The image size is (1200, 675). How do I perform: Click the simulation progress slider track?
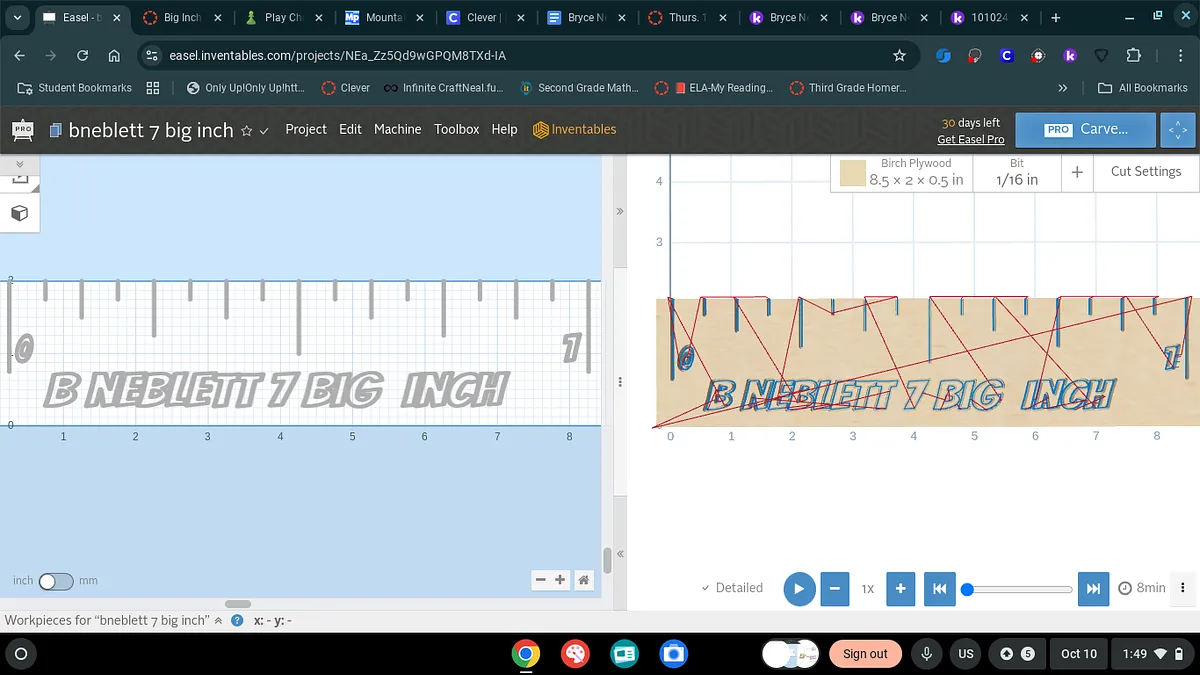click(x=1020, y=589)
